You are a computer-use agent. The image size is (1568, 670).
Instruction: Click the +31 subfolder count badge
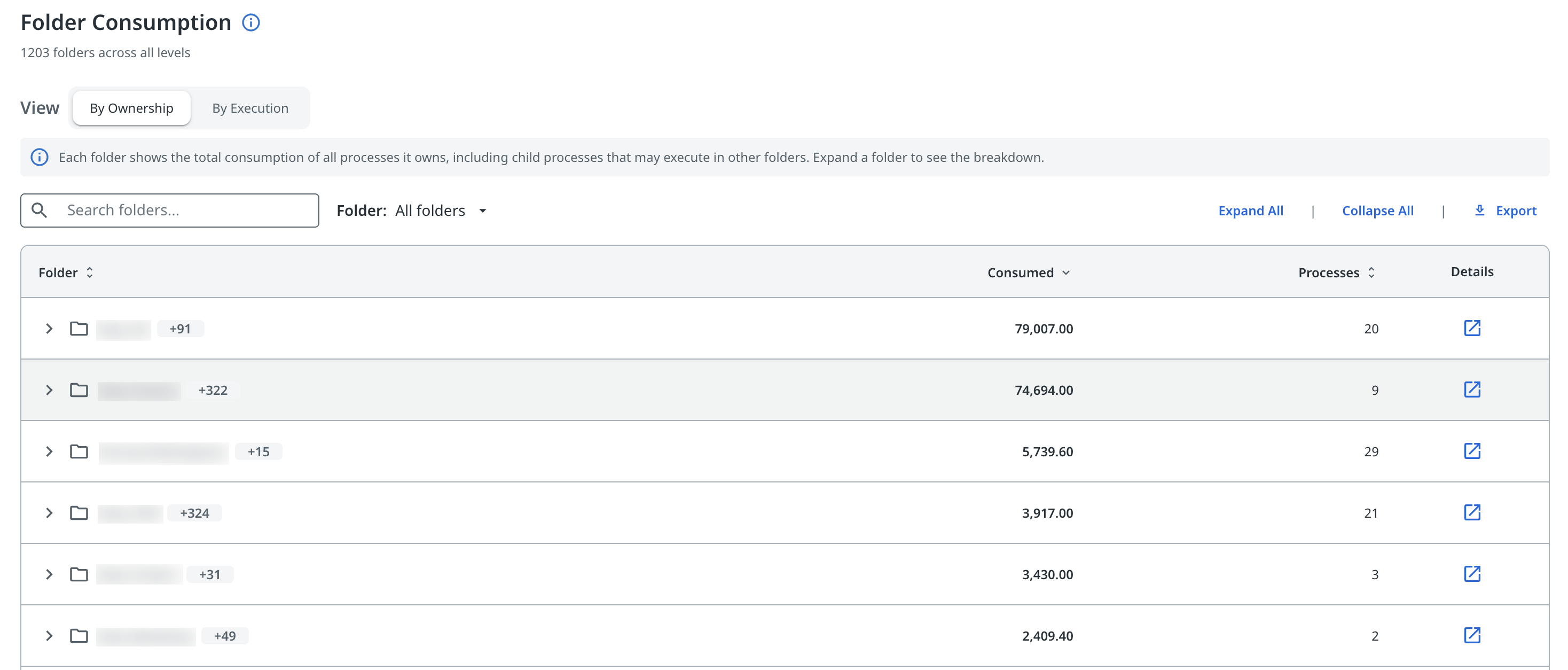pos(210,575)
